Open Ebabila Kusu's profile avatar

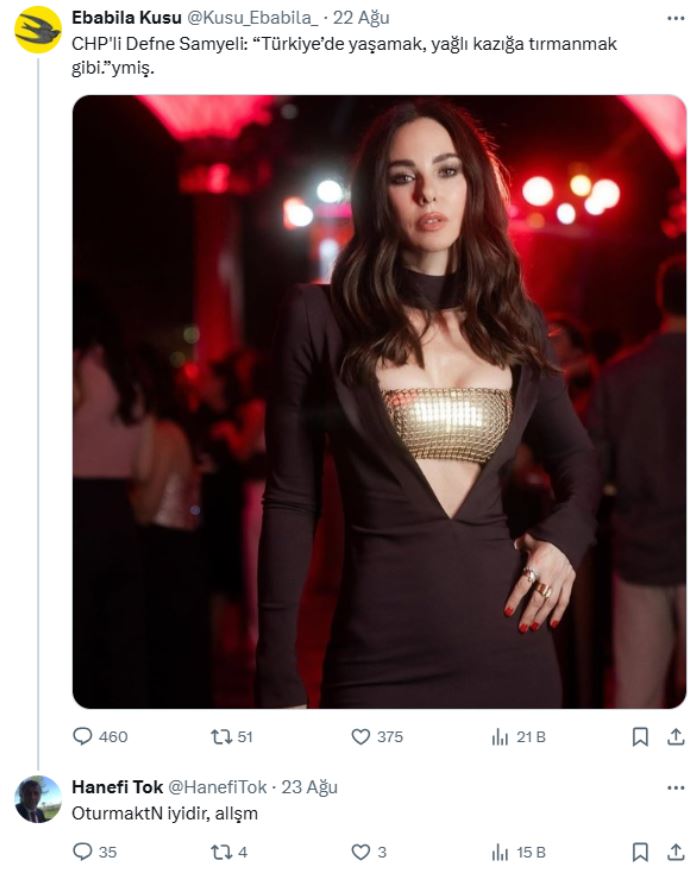pos(38,29)
